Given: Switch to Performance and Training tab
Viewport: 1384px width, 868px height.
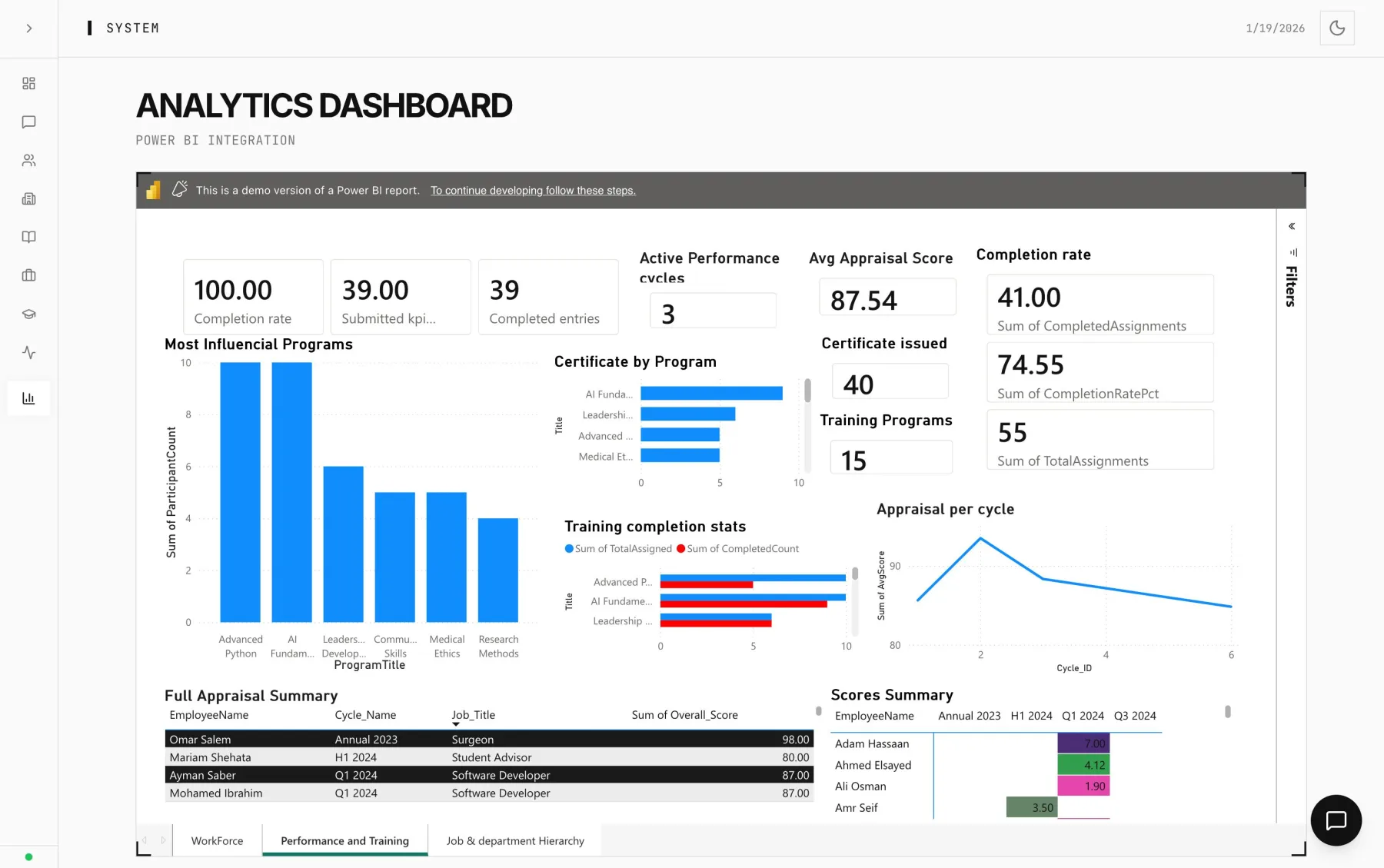Looking at the screenshot, I should pos(344,840).
